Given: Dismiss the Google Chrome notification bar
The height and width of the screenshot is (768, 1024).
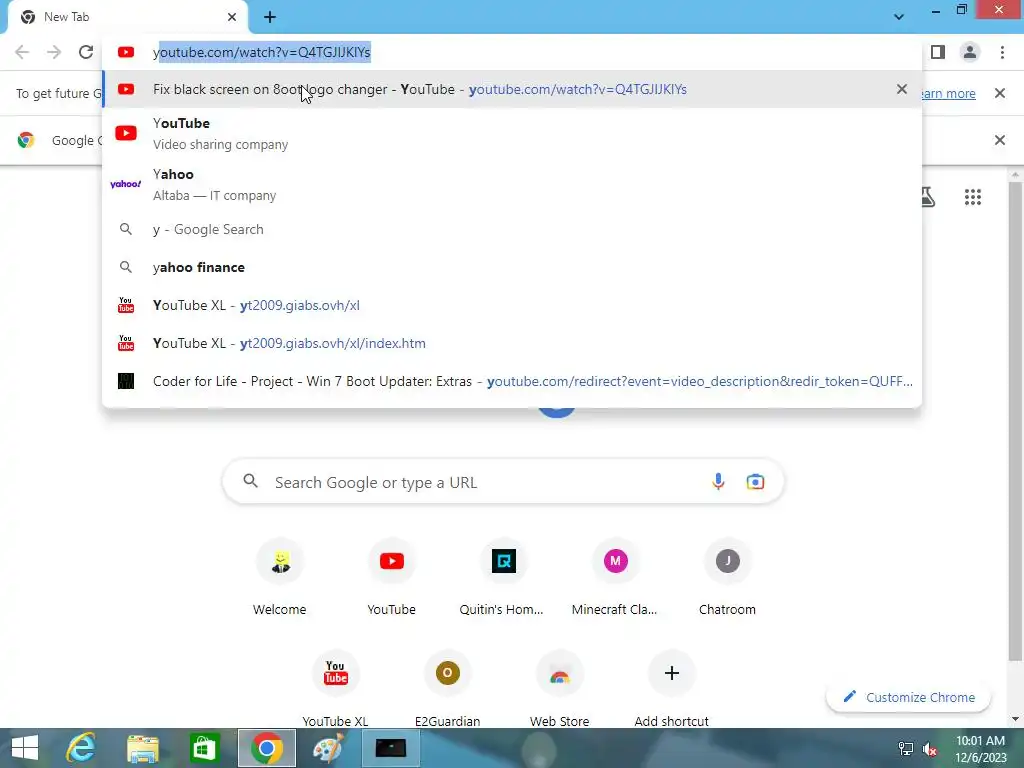Looking at the screenshot, I should (1000, 140).
